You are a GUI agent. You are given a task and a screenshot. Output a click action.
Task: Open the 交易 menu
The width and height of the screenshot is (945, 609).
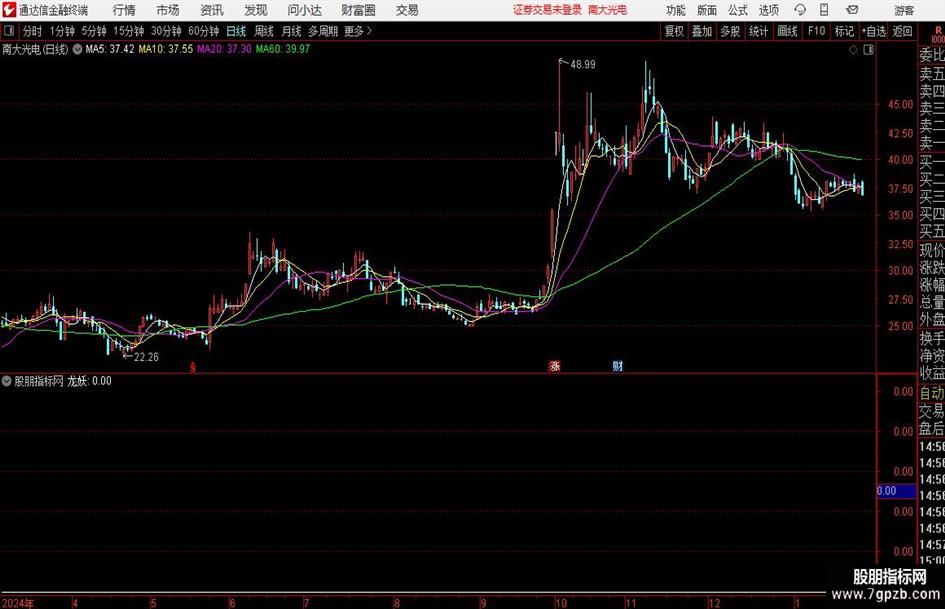click(x=407, y=10)
